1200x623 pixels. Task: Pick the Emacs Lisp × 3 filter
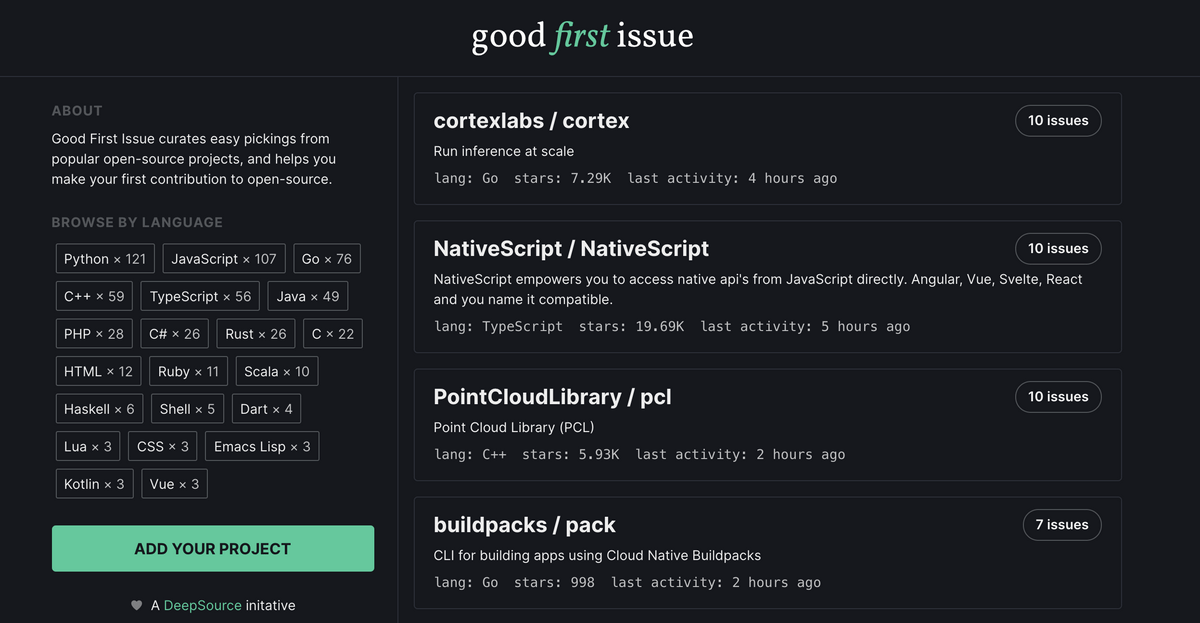pos(262,446)
